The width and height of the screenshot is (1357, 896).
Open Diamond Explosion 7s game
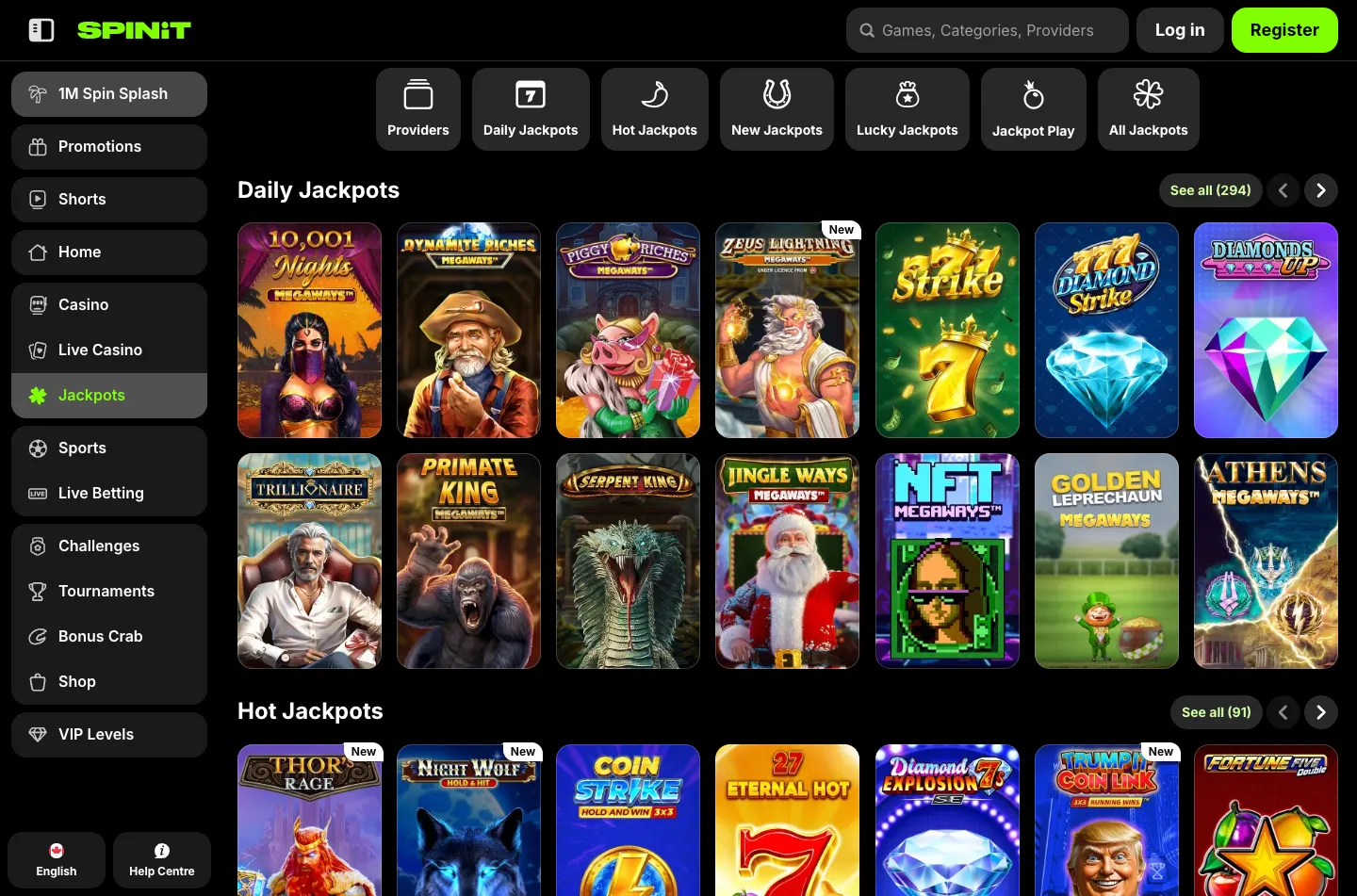(947, 821)
